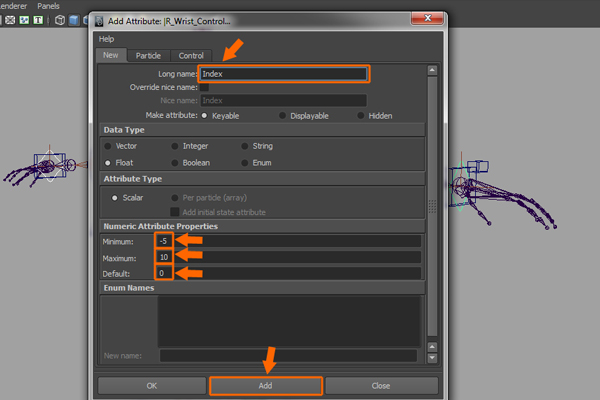
Task: Click the green T viewport toolbar icon
Action: coord(38,20)
